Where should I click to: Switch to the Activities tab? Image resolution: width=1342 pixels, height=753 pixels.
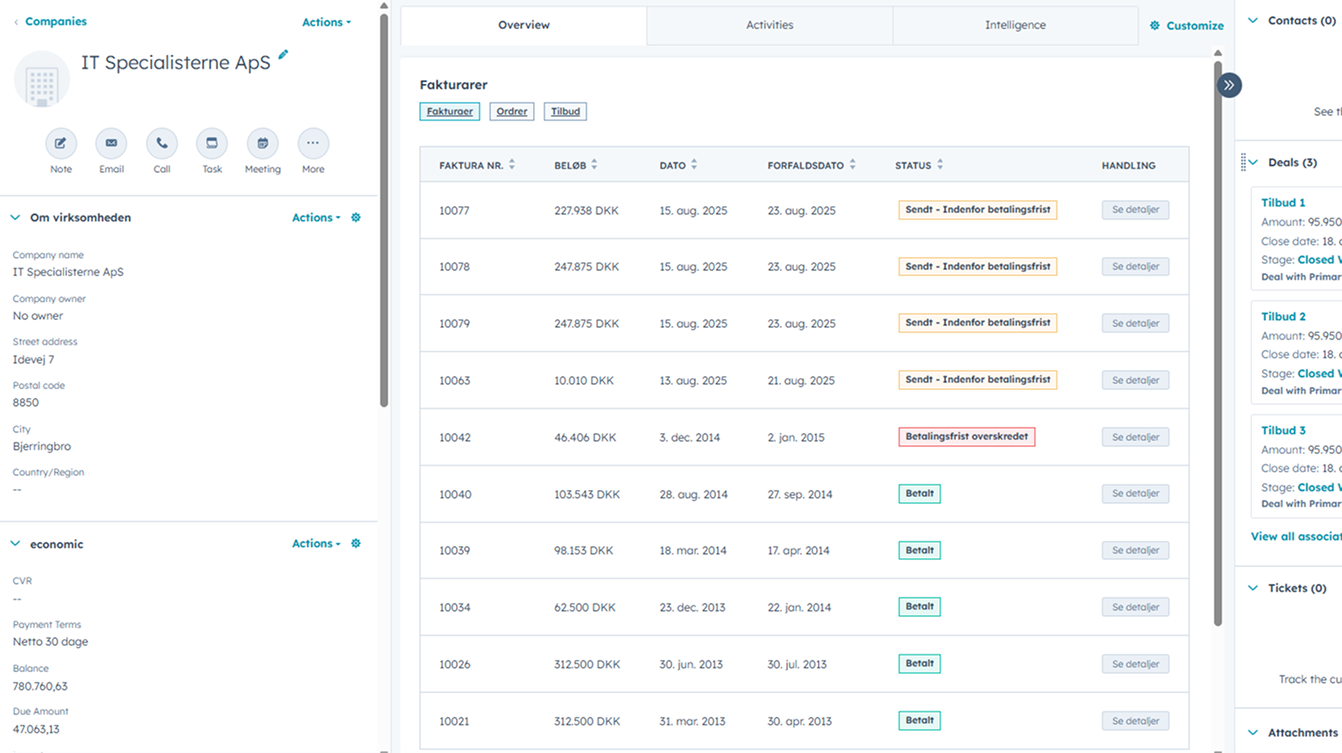769,26
